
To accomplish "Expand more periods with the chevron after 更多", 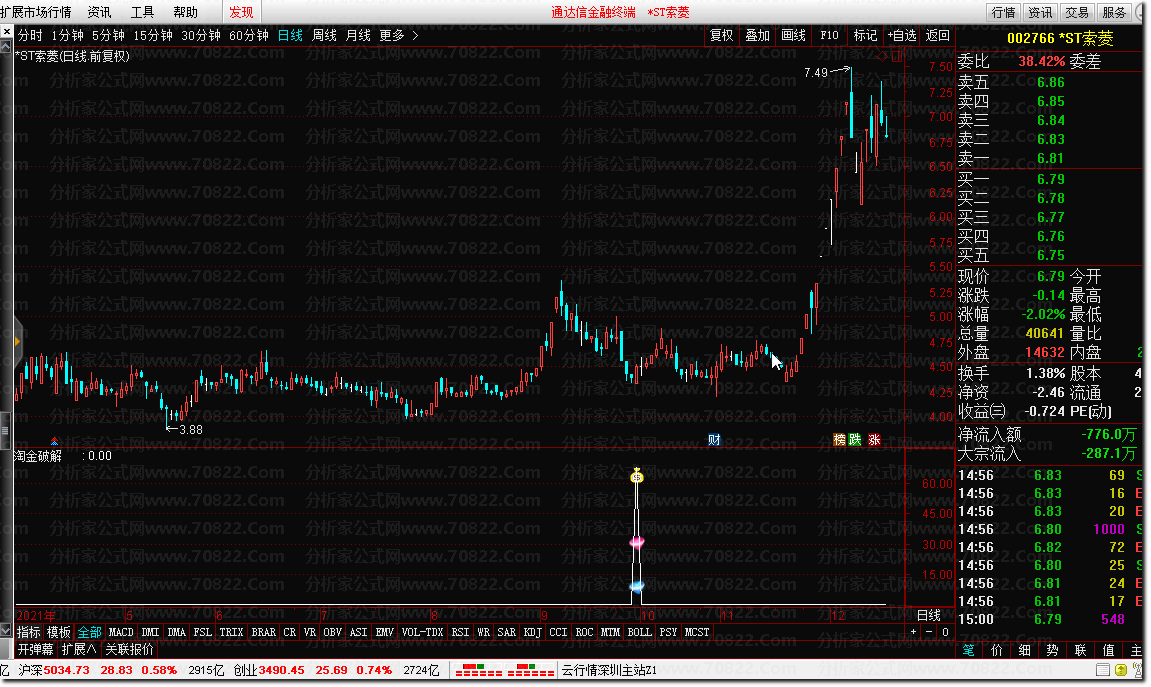I will pyautogui.click(x=415, y=35).
